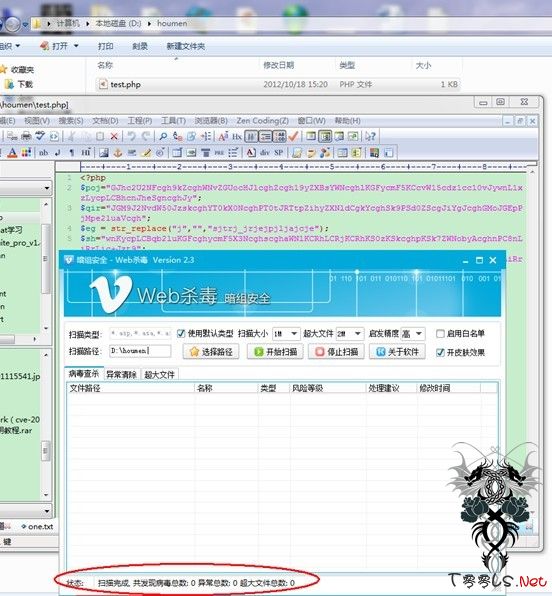Click the red checkmark icon in toolbar
Screen dimensions: 552x596
(x=293, y=136)
